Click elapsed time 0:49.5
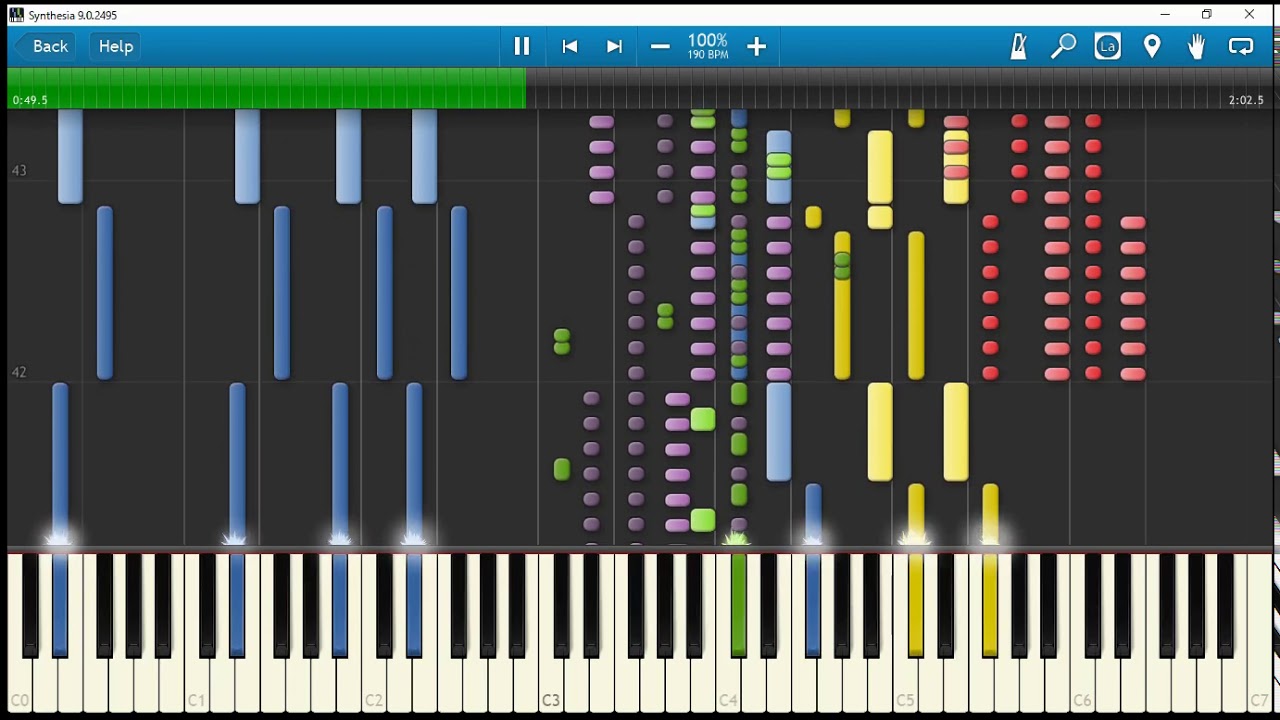 point(30,100)
